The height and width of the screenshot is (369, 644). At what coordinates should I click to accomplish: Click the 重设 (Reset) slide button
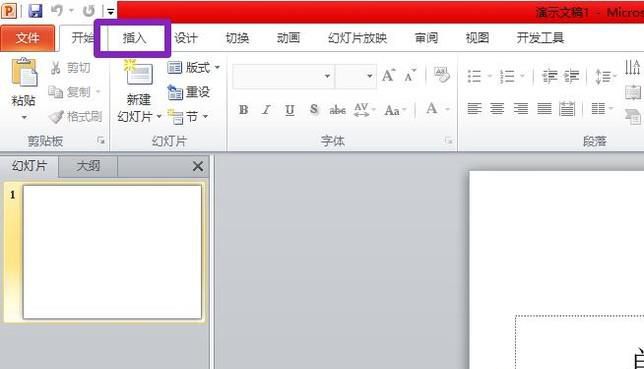(x=189, y=92)
